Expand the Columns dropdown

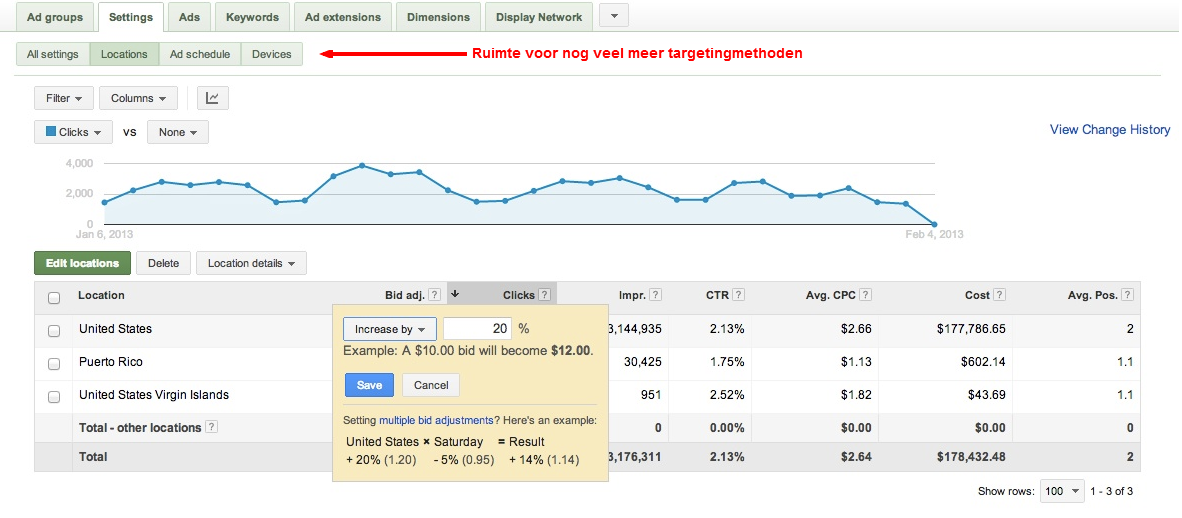(138, 98)
